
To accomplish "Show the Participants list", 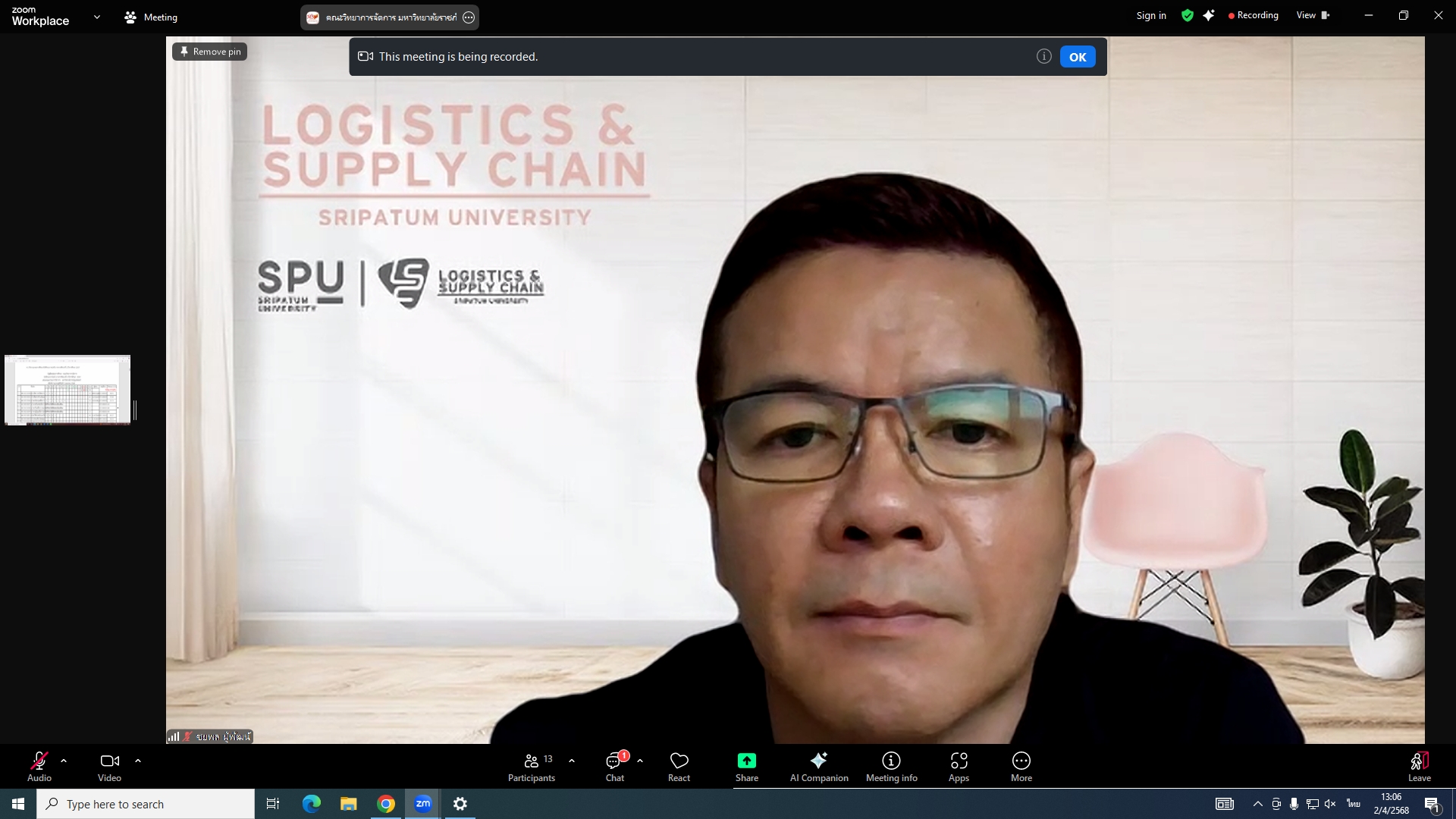I will 532,766.
